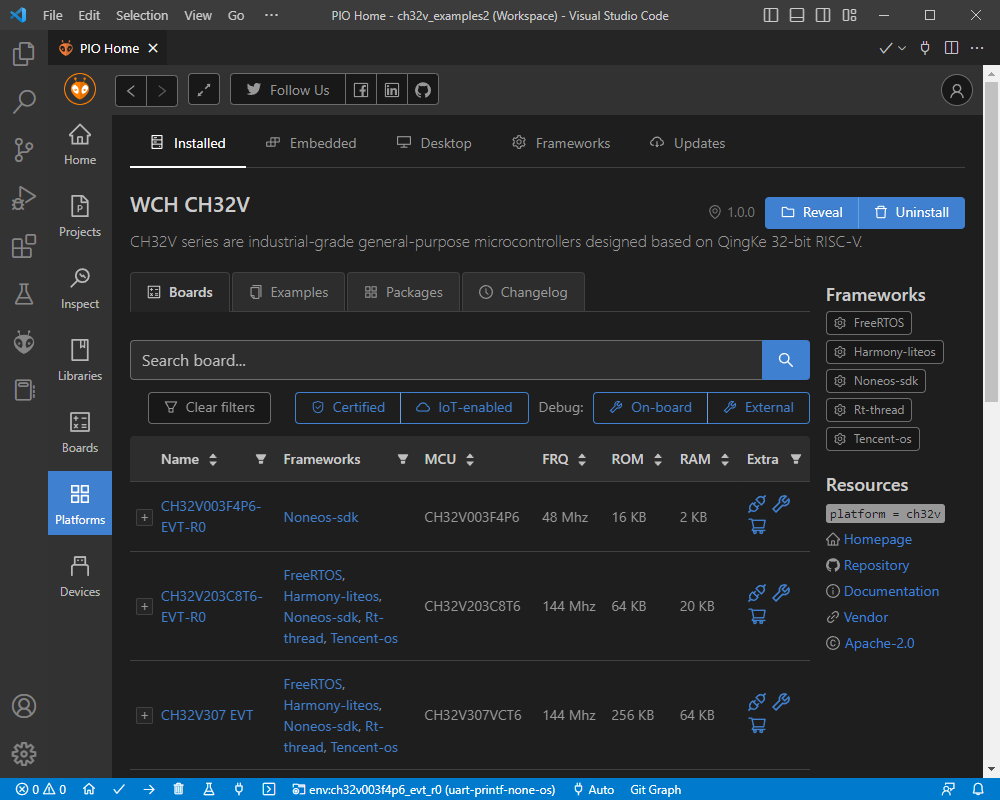Click PlatformIO Upload arrow in status bar
Screen dimensions: 1000x800
pyautogui.click(x=149, y=789)
